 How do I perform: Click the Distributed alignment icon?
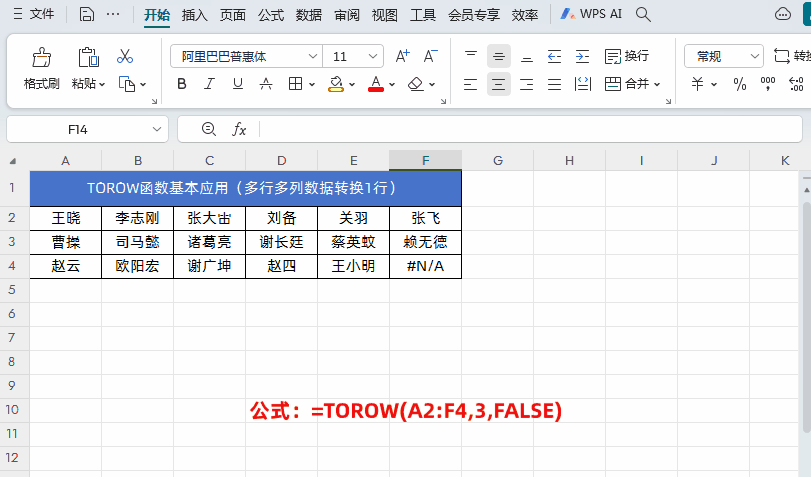pyautogui.click(x=582, y=84)
